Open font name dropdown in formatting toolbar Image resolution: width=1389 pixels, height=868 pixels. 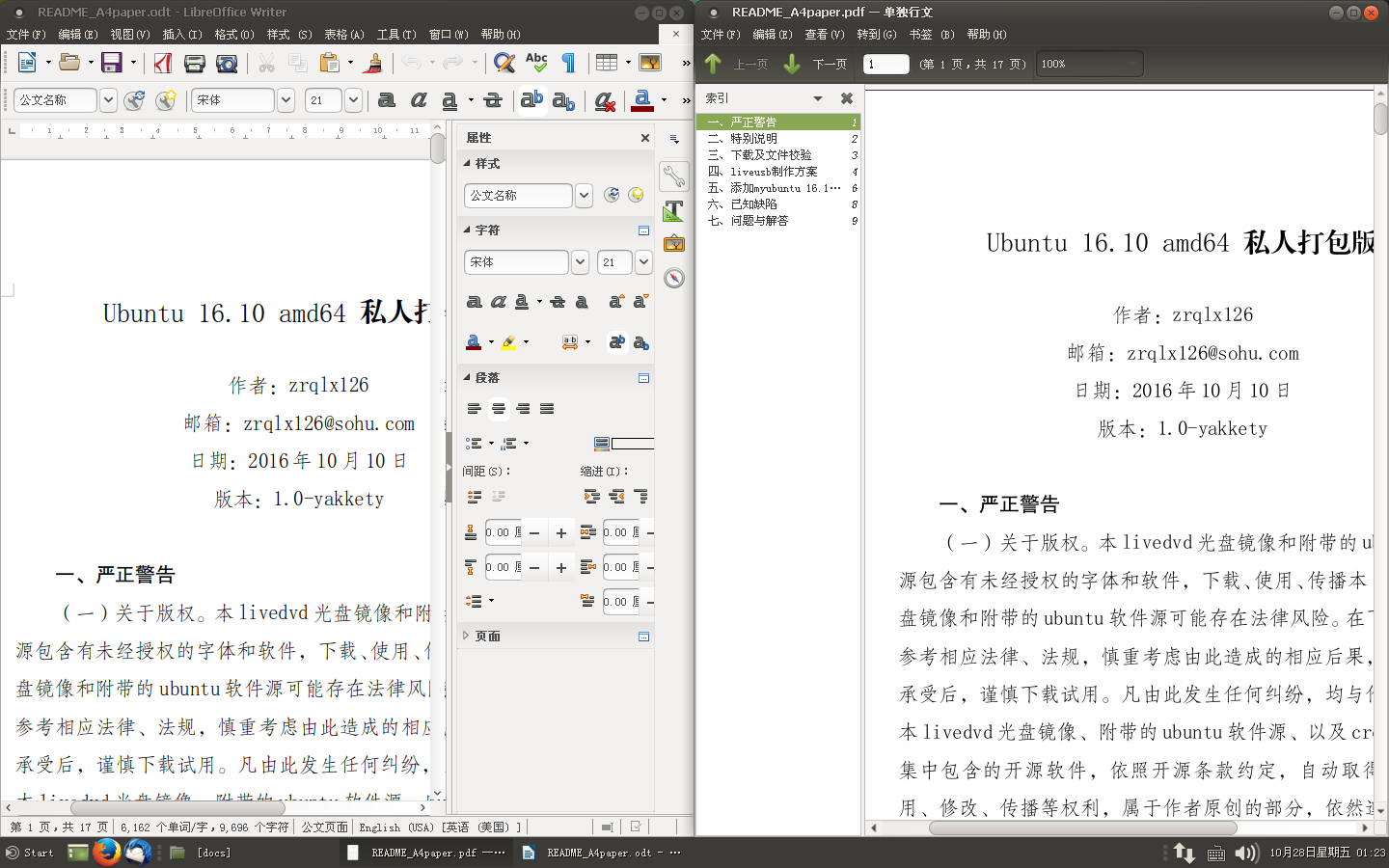286,99
